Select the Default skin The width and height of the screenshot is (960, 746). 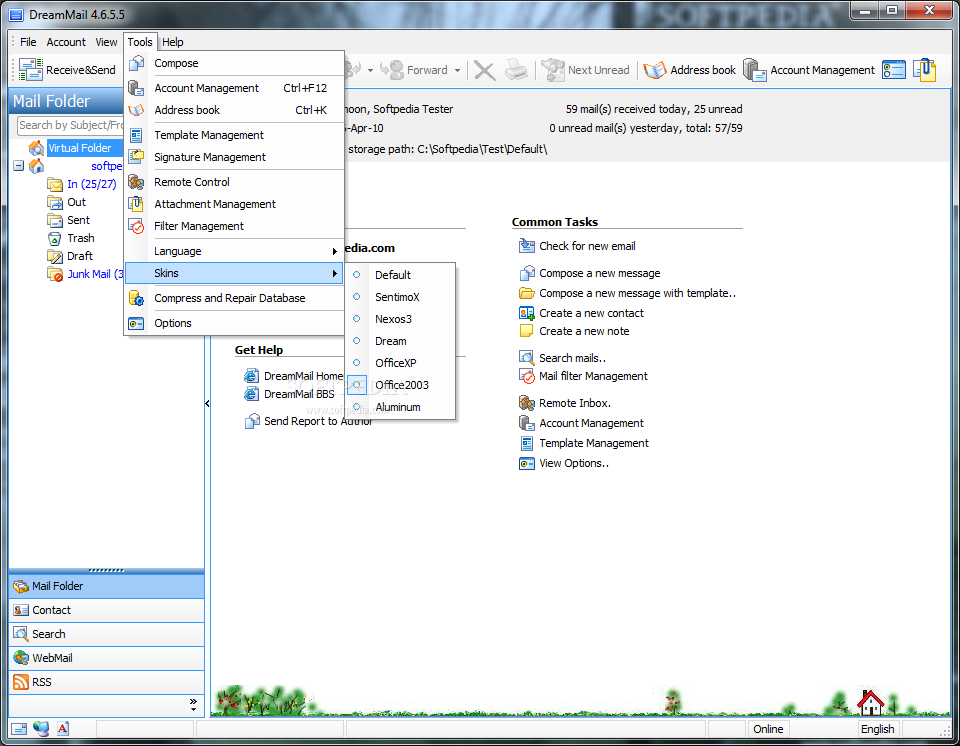pyautogui.click(x=400, y=275)
